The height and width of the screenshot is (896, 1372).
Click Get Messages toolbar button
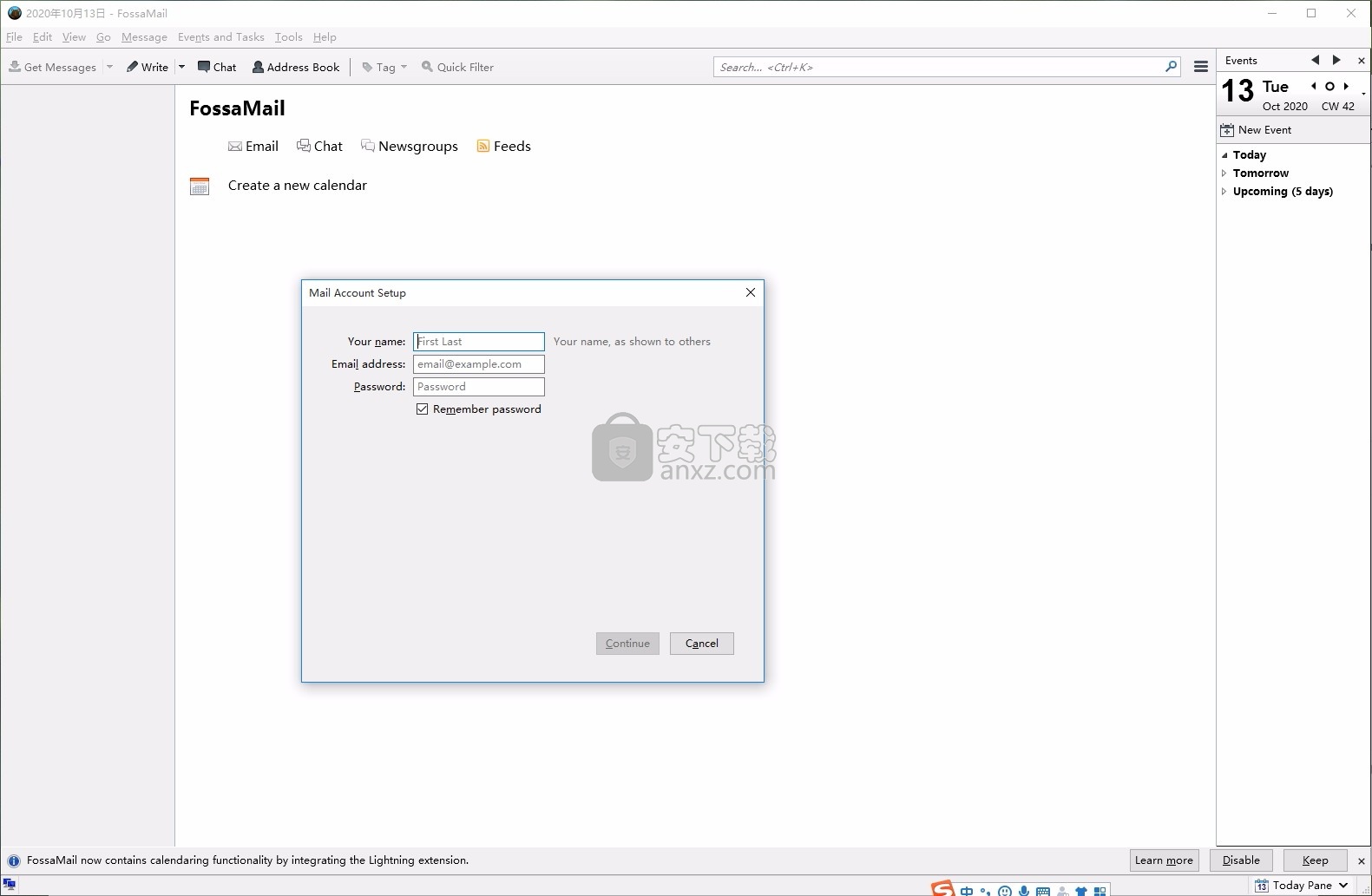pos(52,67)
